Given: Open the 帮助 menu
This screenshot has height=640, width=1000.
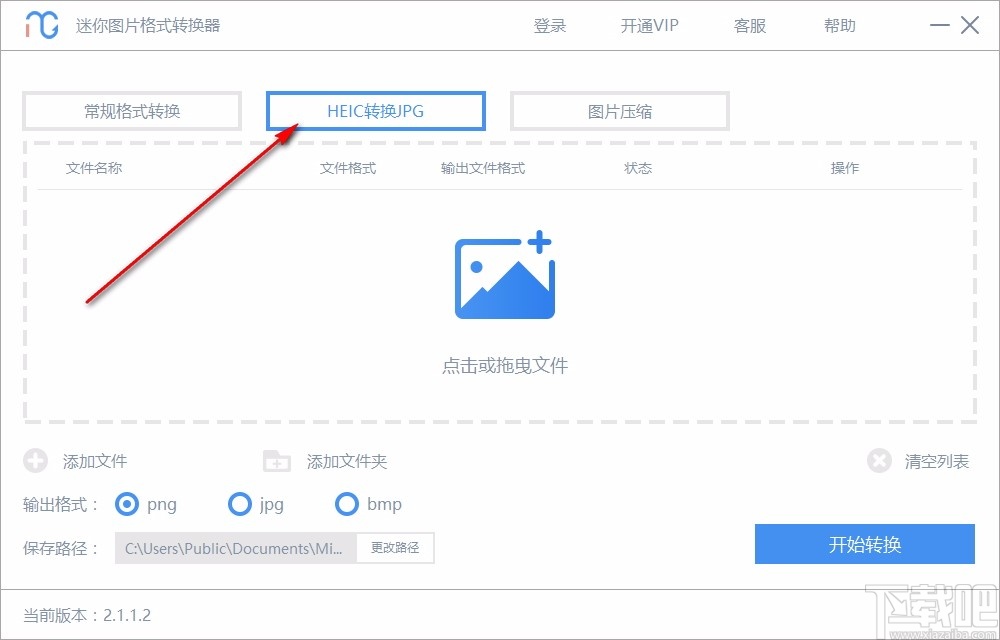Looking at the screenshot, I should (840, 26).
